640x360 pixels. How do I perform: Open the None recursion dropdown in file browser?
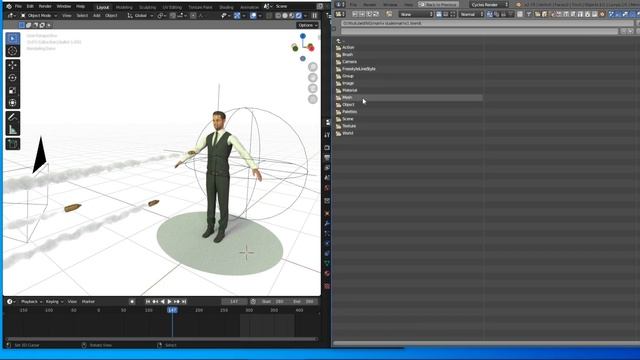click(416, 14)
